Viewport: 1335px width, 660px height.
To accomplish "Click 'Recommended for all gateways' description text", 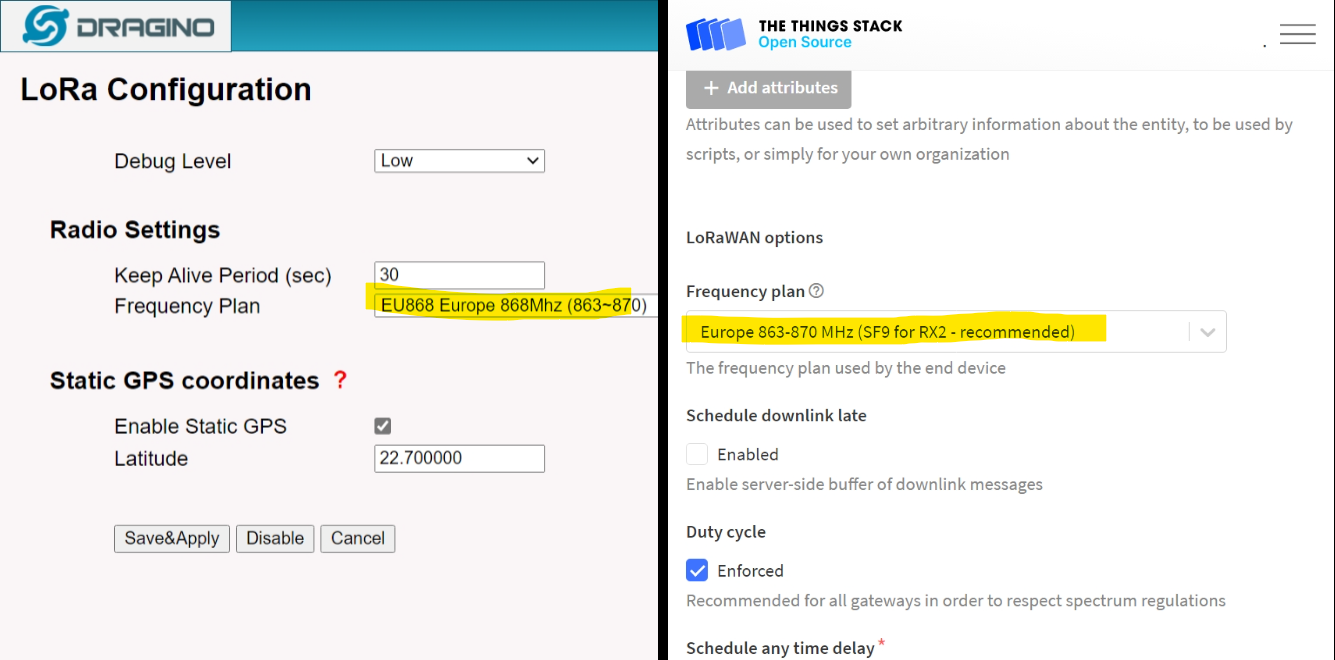I will (x=956, y=601).
